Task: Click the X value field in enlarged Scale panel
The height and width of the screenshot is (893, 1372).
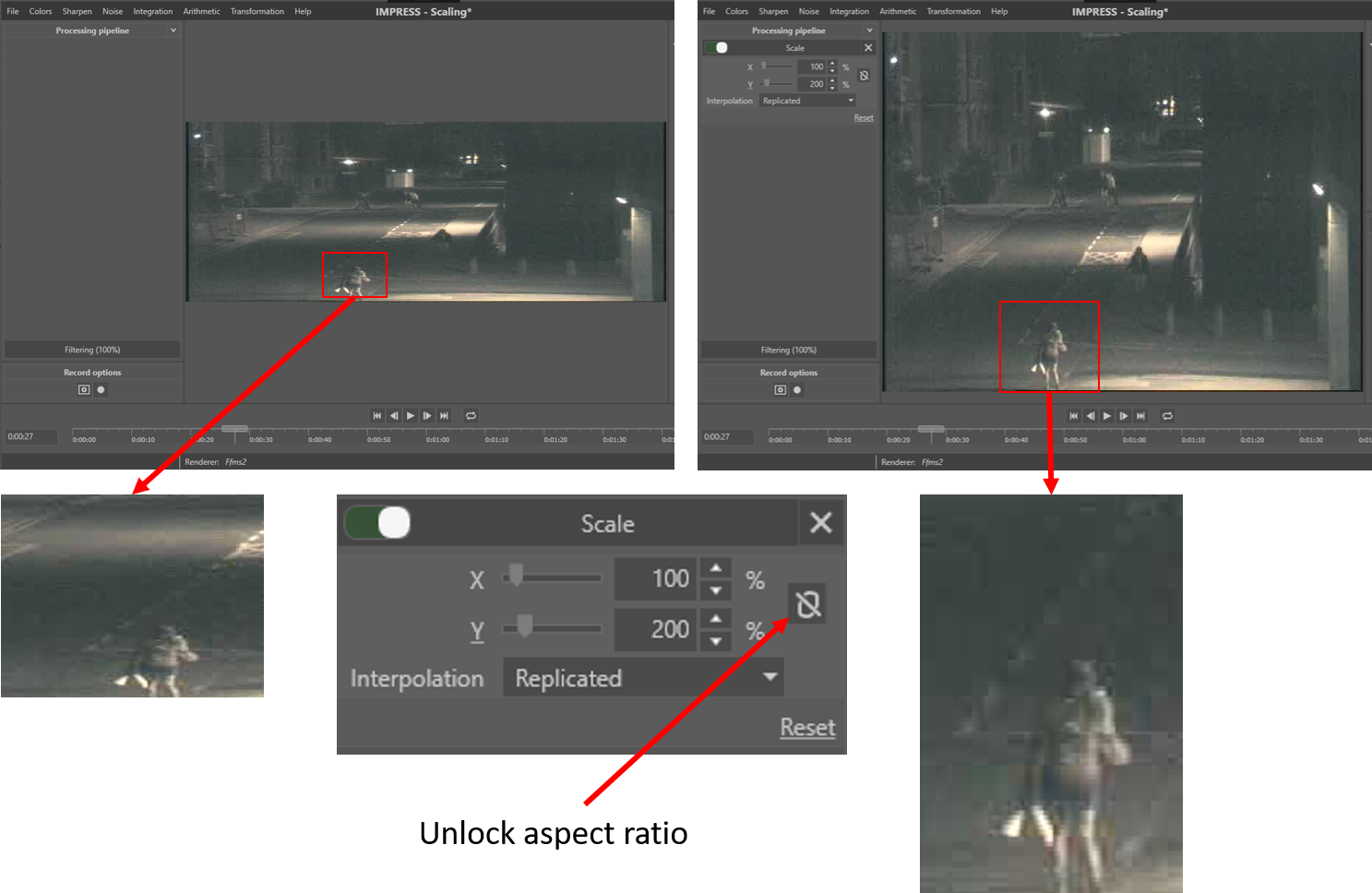Action: 656,578
